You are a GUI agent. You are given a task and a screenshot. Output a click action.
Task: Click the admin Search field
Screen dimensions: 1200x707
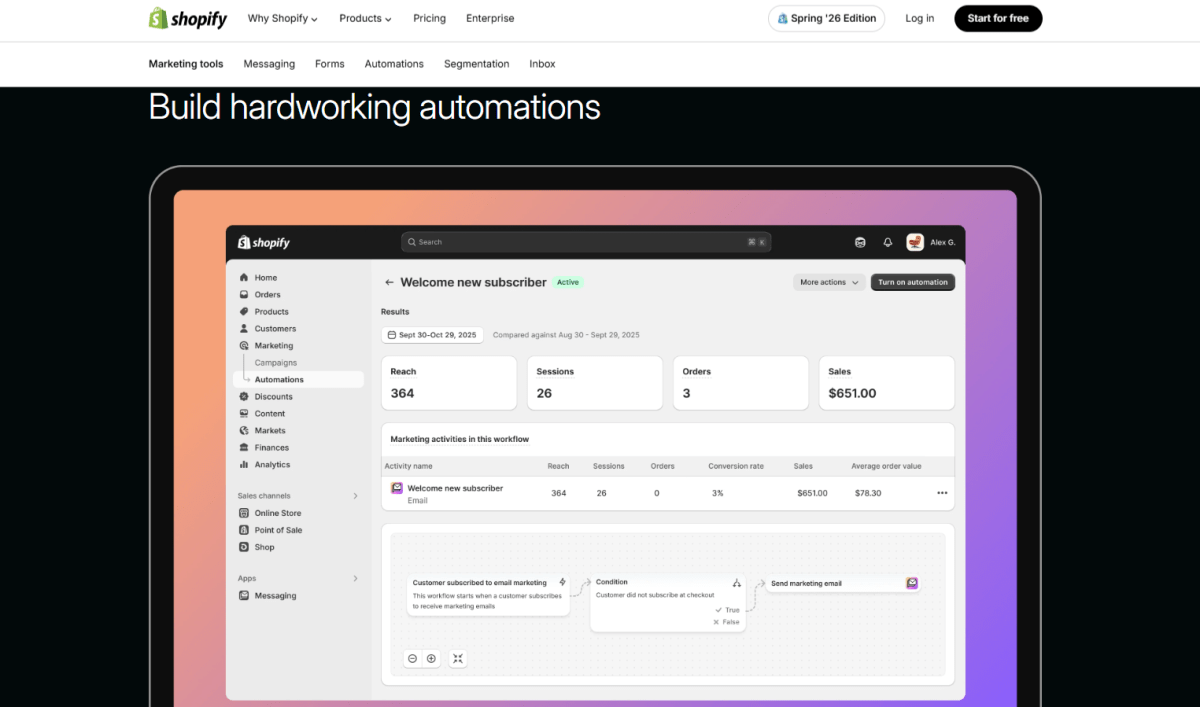[x=586, y=242]
